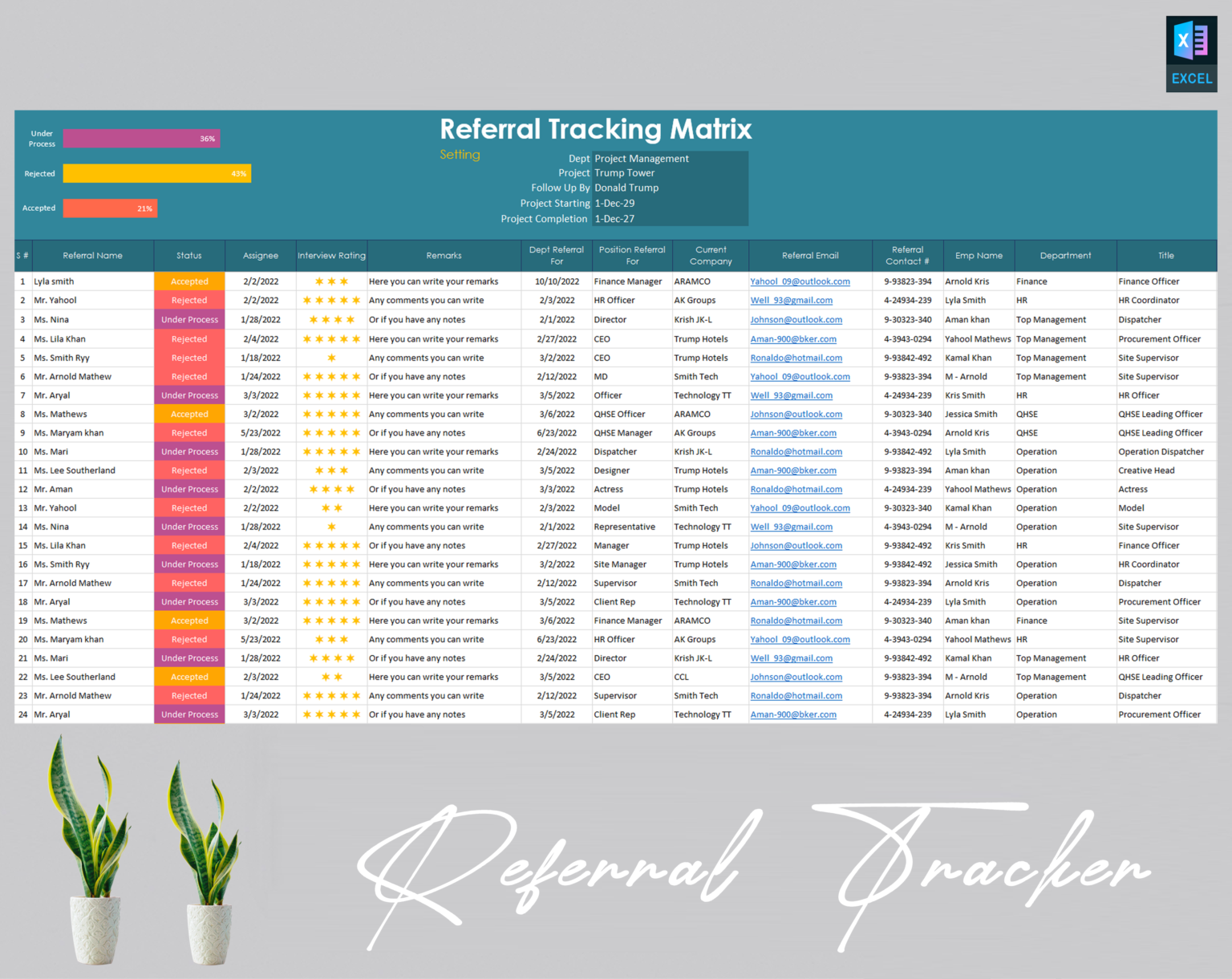The height and width of the screenshot is (979, 1232).
Task: Click the two-star rating for Ms. Lee Southerland row 22
Action: pos(331,677)
